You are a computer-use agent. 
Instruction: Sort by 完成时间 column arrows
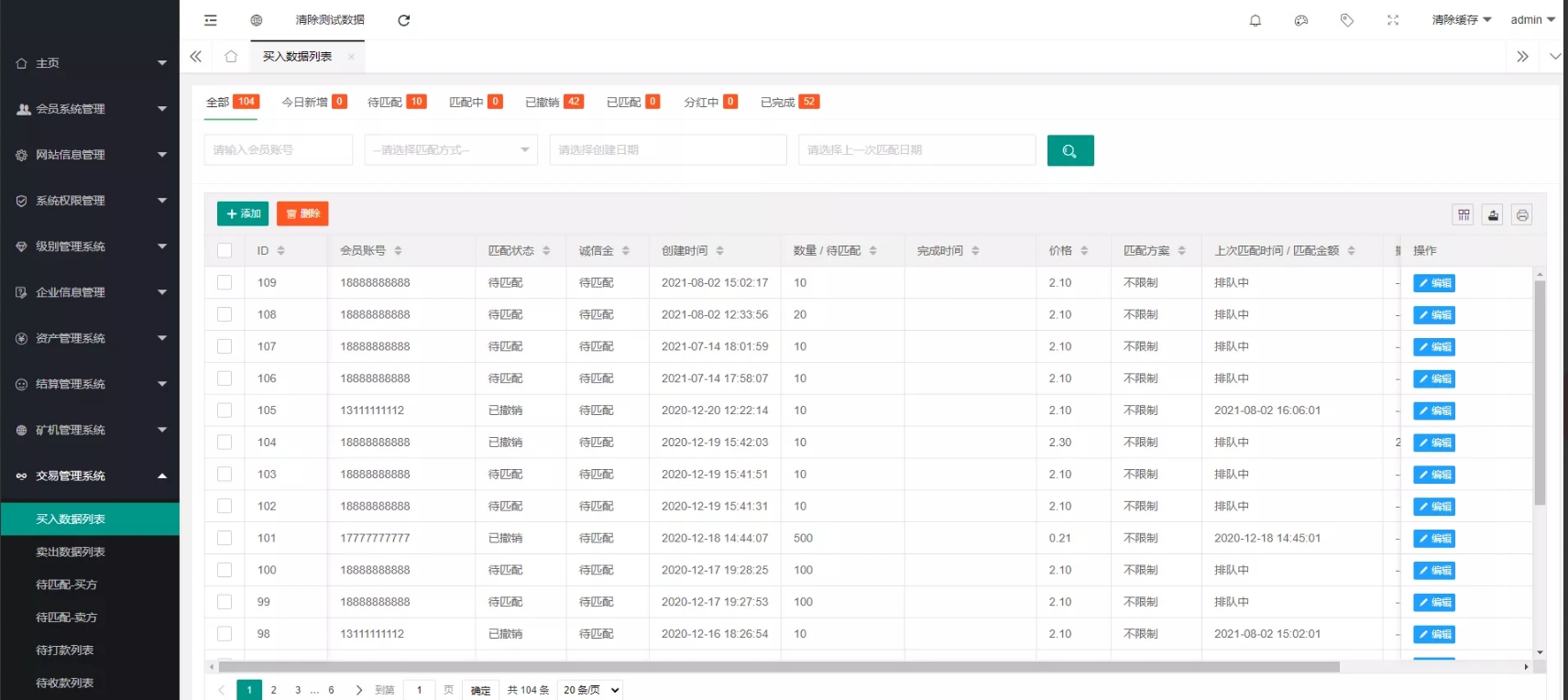pyautogui.click(x=976, y=251)
